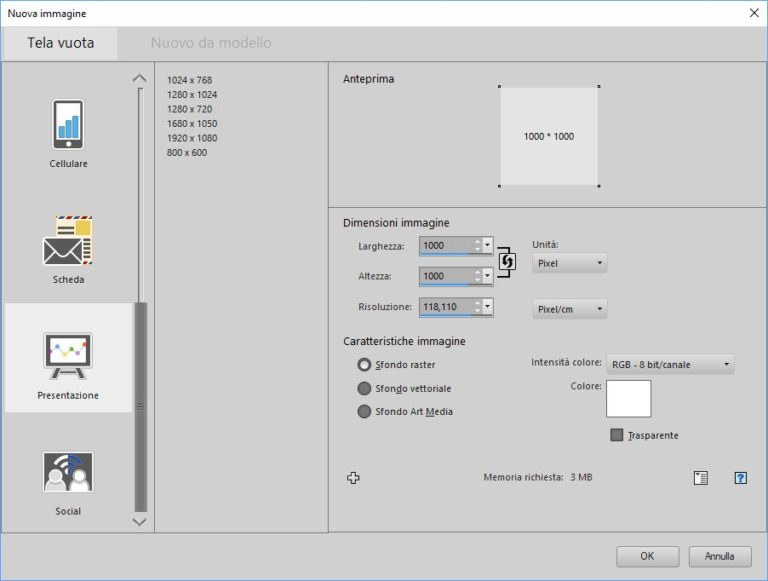Image resolution: width=768 pixels, height=581 pixels.
Task: Expand the Intensità colore dropdown
Action: point(670,365)
